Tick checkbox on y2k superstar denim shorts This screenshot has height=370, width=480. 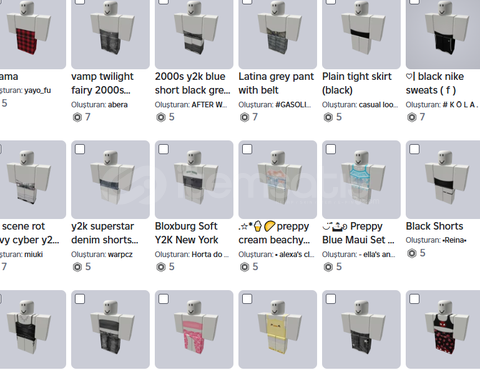click(80, 149)
